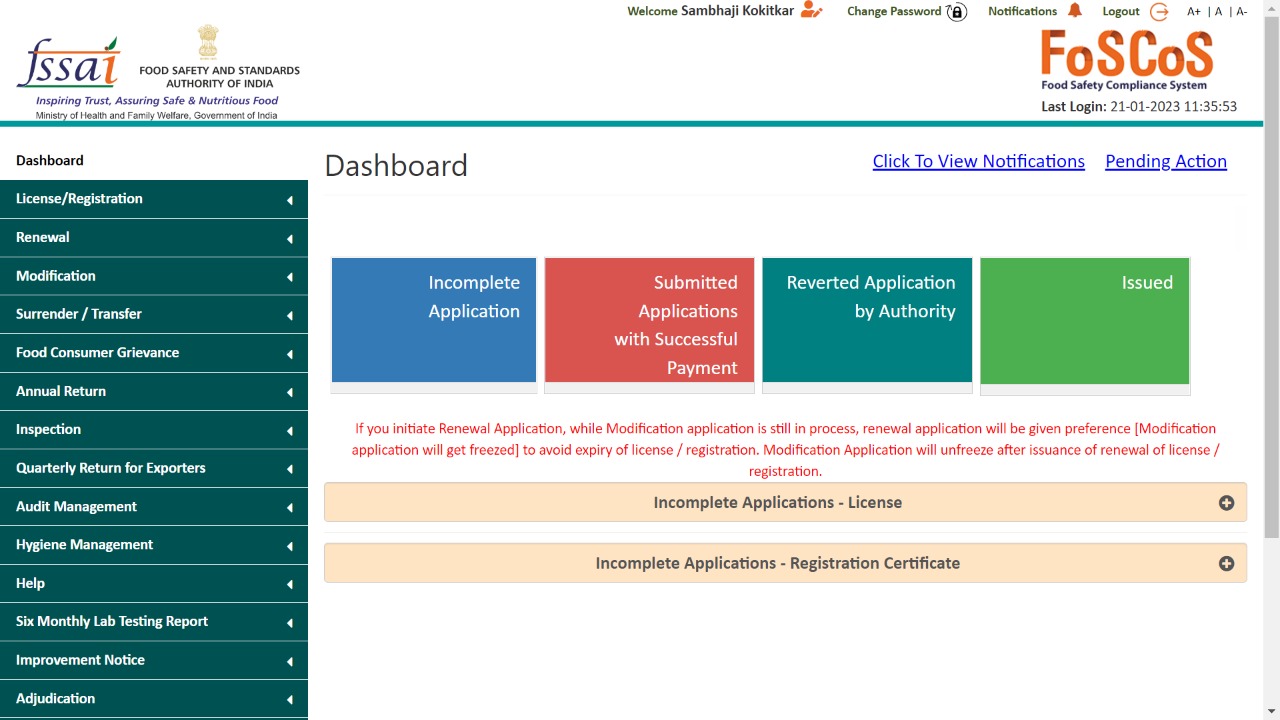Open the Adjudication sidebar menu
1280x720 pixels.
click(154, 699)
